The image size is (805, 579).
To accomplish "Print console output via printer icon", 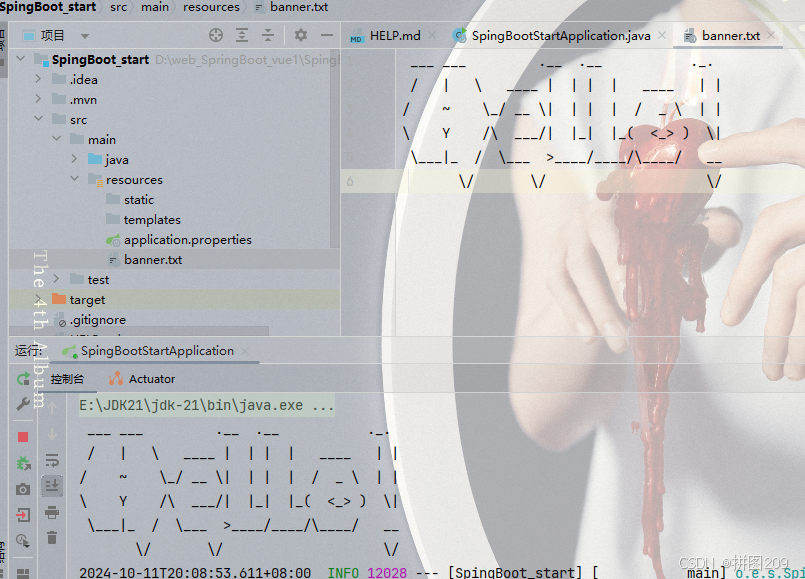I will coord(52,512).
